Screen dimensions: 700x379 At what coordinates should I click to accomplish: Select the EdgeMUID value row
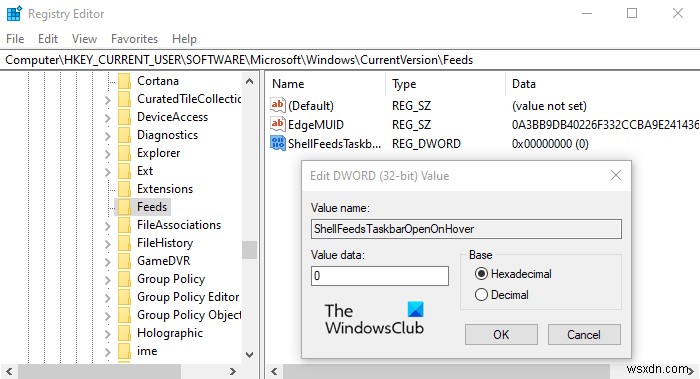tap(484, 125)
